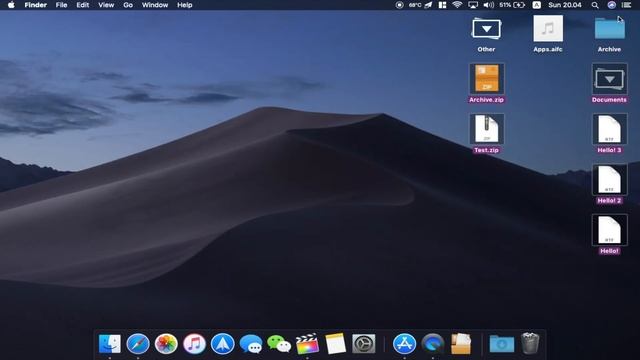Open the input source menu

(x=537, y=5)
